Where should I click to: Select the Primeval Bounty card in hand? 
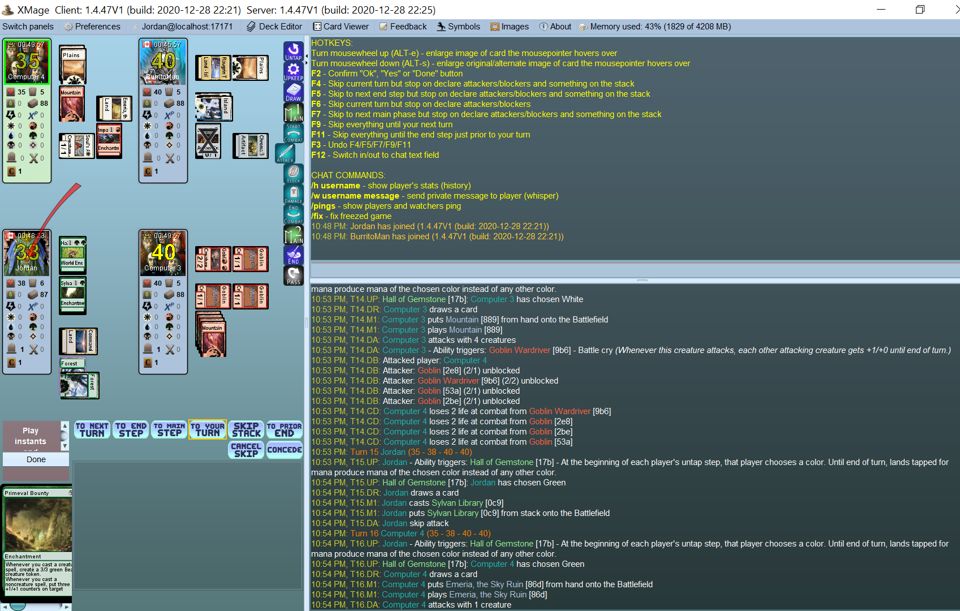(x=37, y=540)
